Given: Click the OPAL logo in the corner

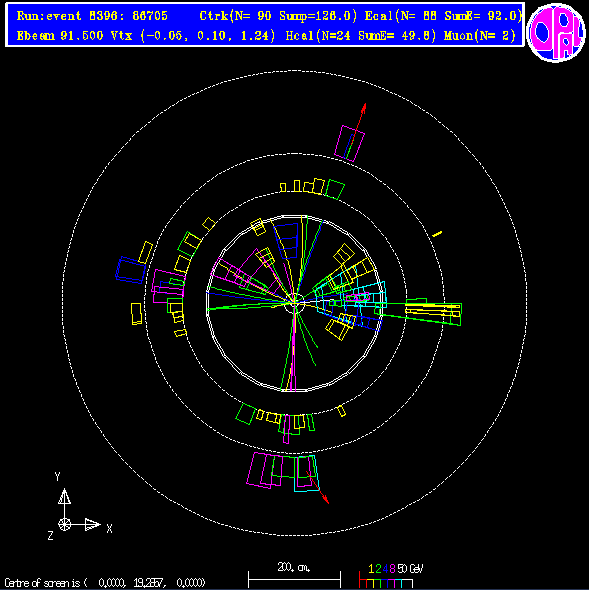Looking at the screenshot, I should (556, 33).
